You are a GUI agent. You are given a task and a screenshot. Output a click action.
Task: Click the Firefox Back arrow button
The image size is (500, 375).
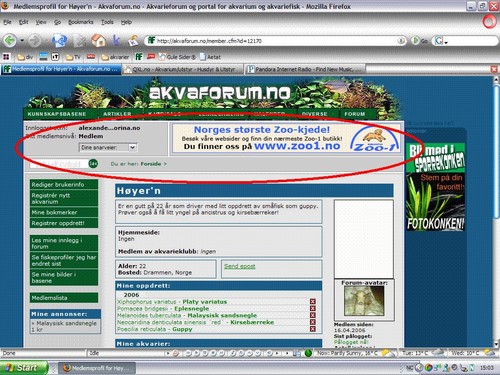pos(10,41)
